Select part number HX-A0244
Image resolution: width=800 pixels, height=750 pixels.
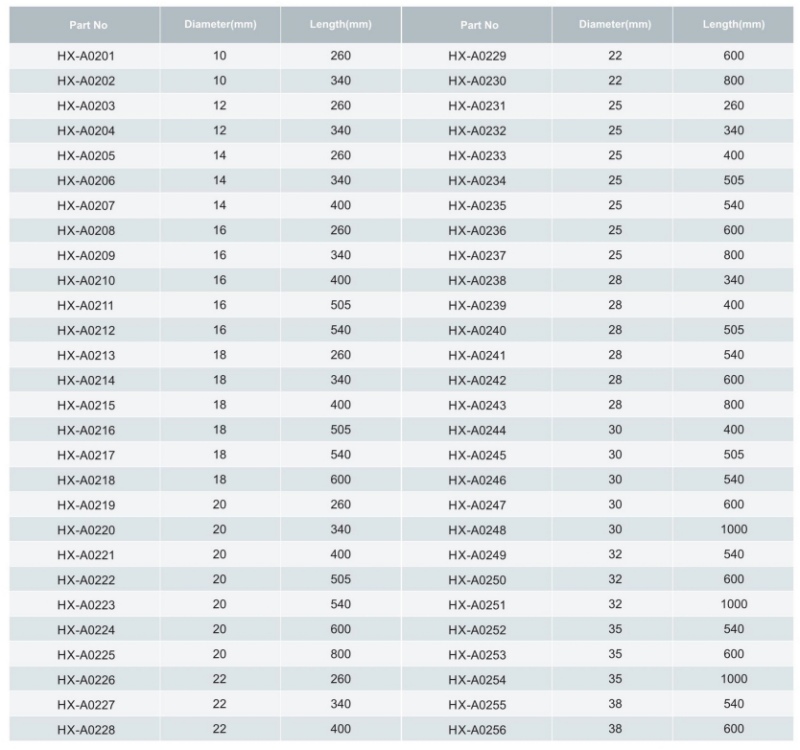[477, 431]
